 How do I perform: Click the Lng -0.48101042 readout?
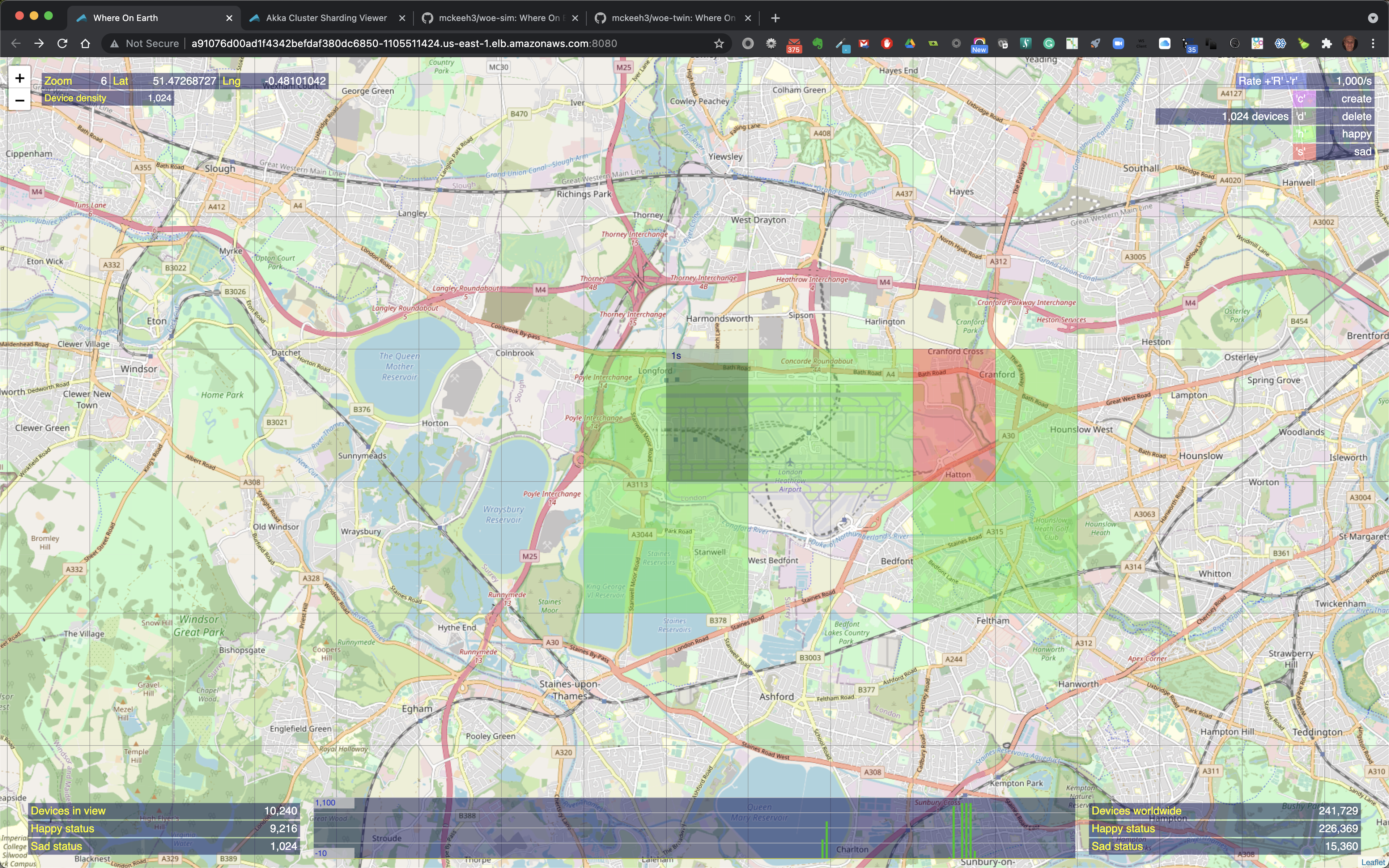[274, 81]
